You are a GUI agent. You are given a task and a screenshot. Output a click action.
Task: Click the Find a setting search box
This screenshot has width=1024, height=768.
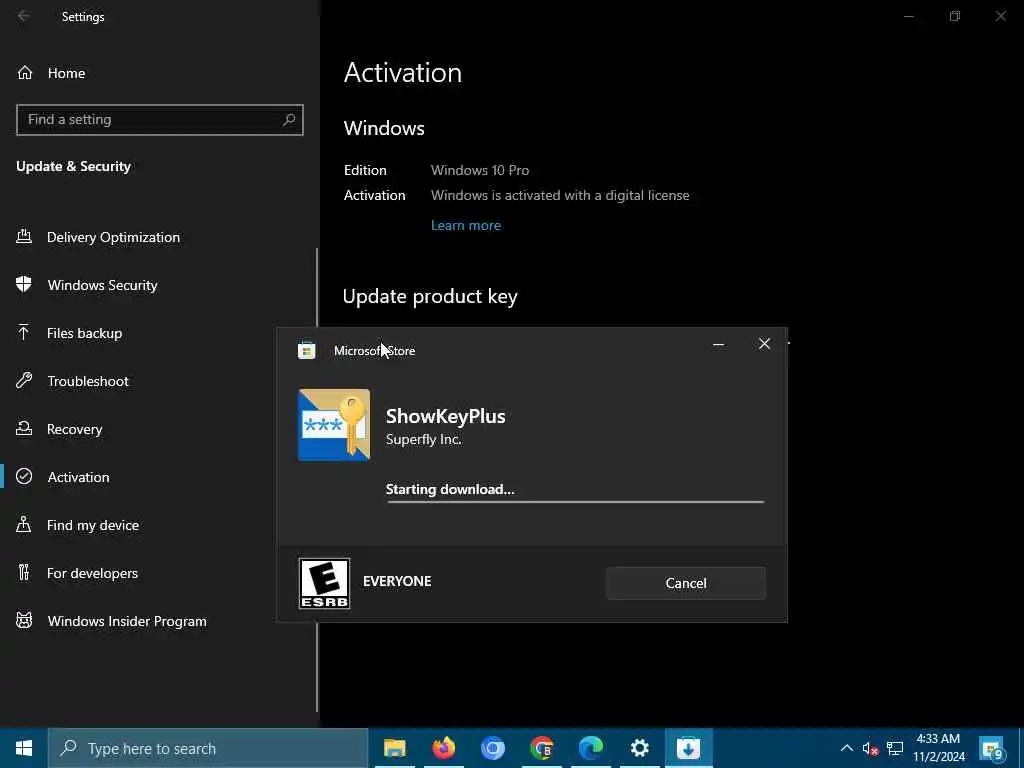(x=160, y=120)
